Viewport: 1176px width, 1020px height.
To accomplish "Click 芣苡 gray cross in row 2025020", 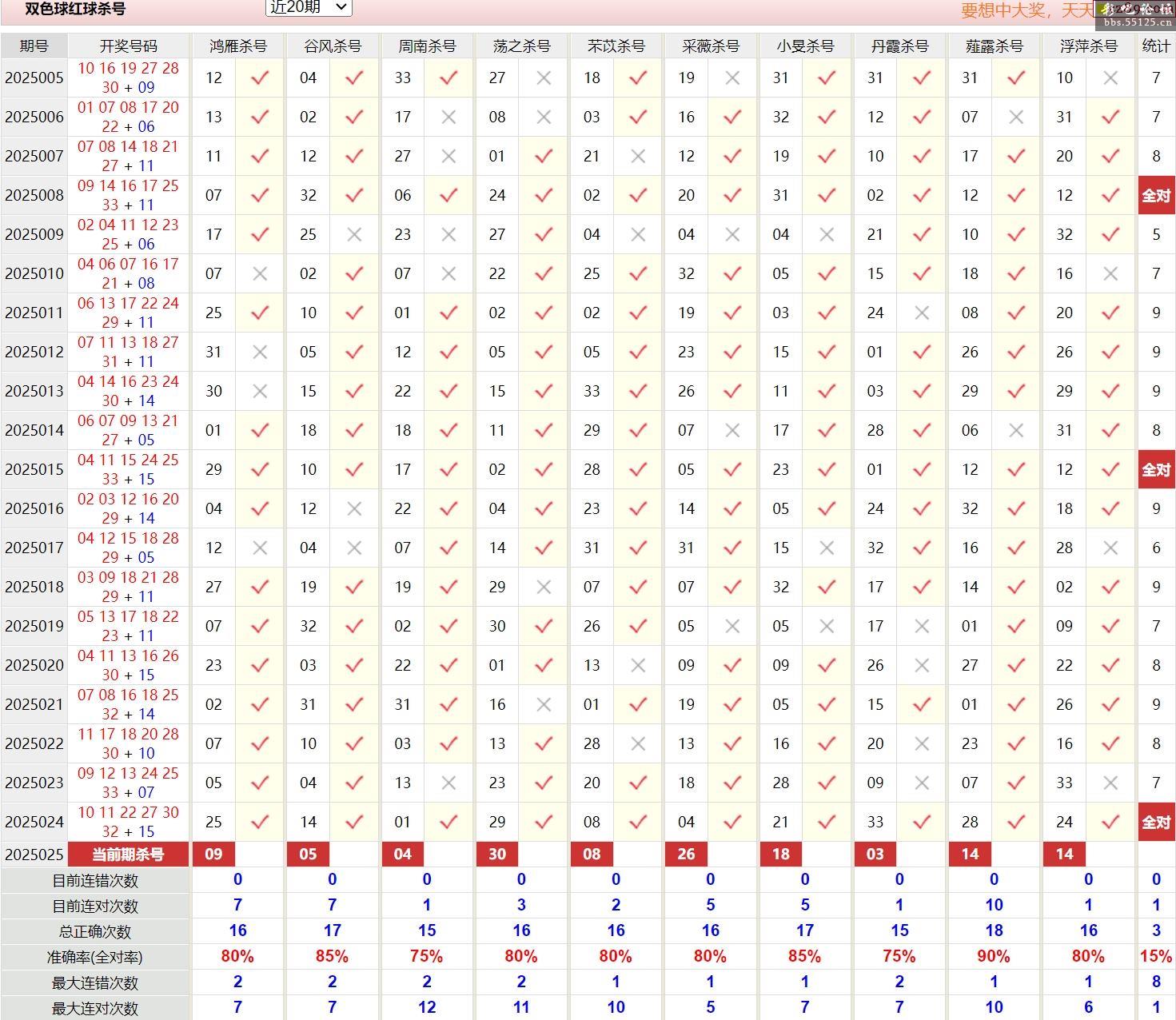I will (638, 665).
